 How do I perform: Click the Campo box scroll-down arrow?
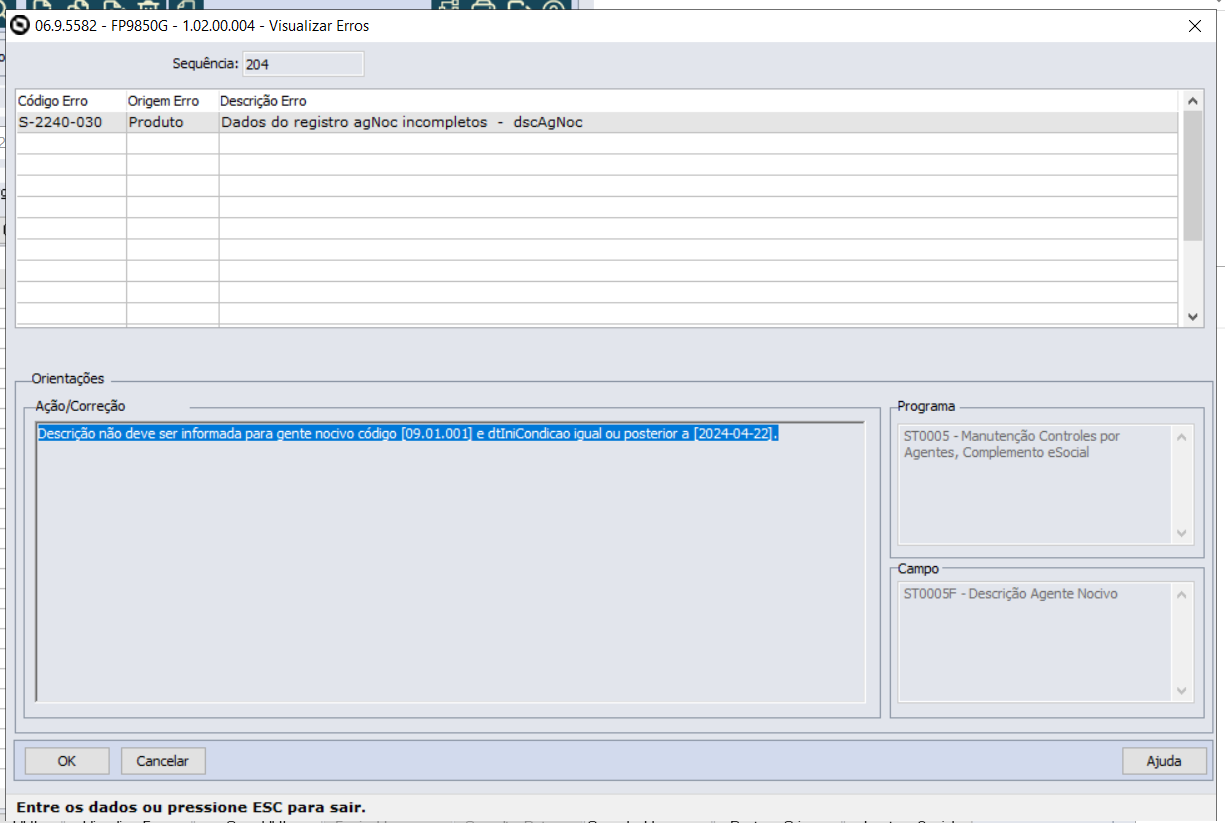(1183, 691)
